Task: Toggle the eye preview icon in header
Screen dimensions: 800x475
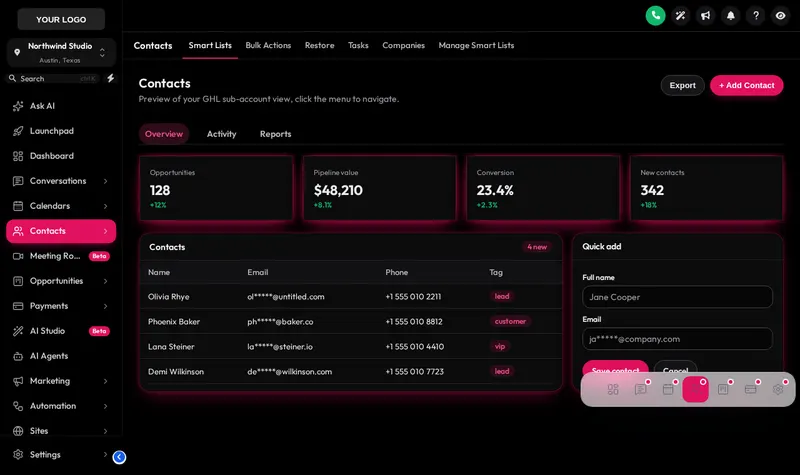Action: coord(781,15)
